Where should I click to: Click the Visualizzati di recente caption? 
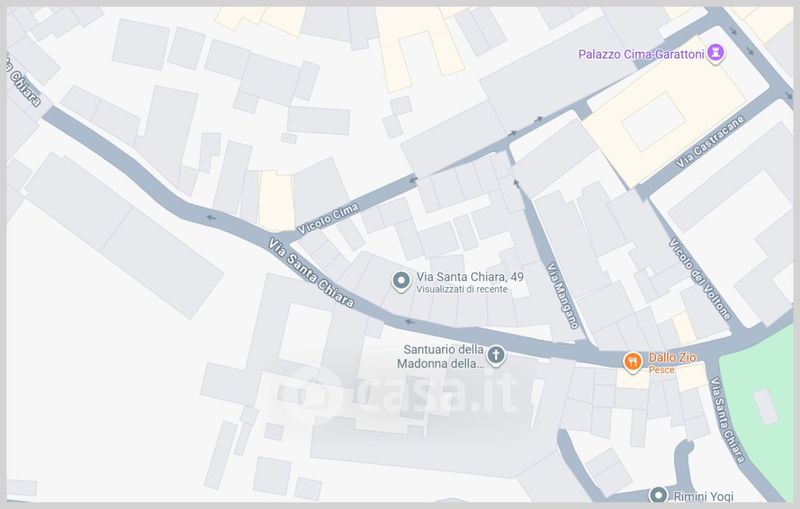[x=462, y=289]
